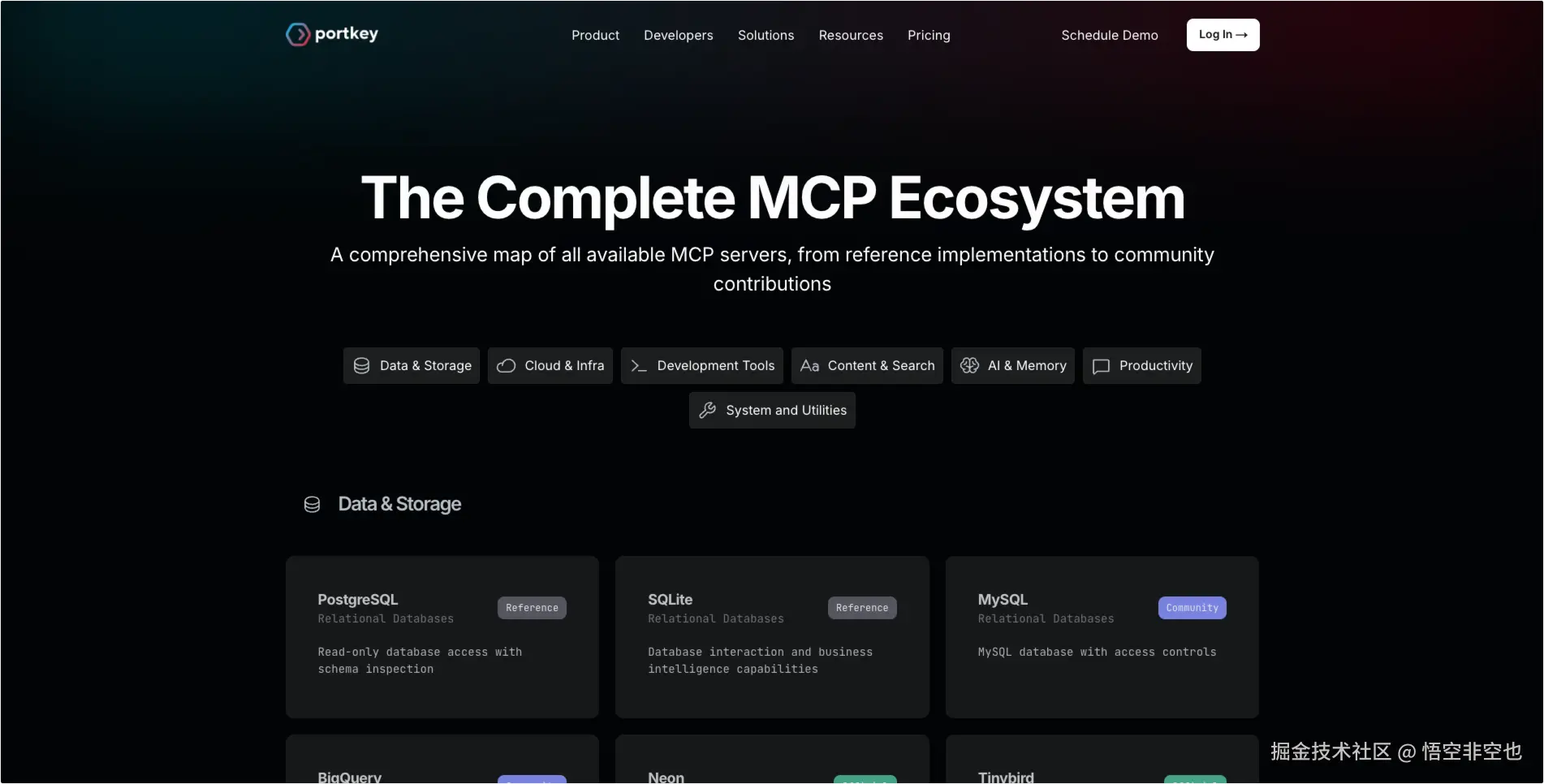Click the Reference badge on PostgreSQL card

[532, 608]
